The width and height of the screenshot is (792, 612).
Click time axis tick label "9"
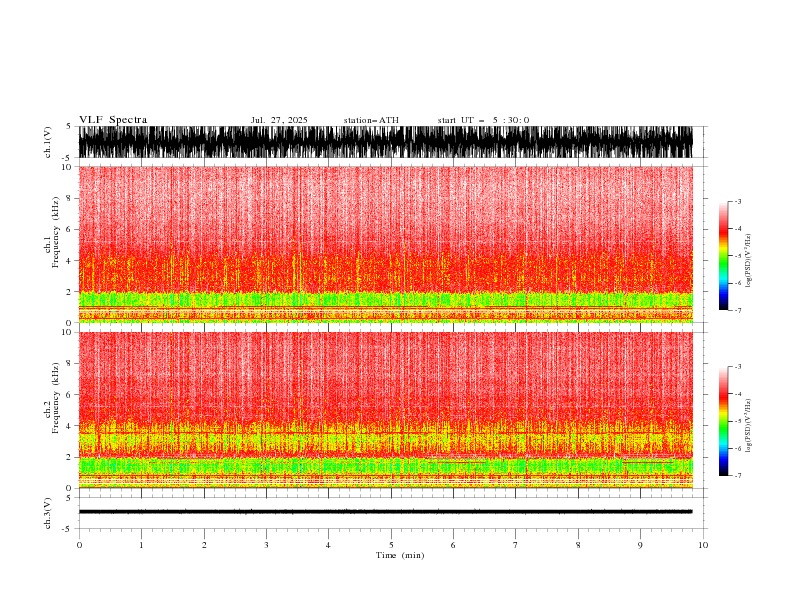click(640, 545)
